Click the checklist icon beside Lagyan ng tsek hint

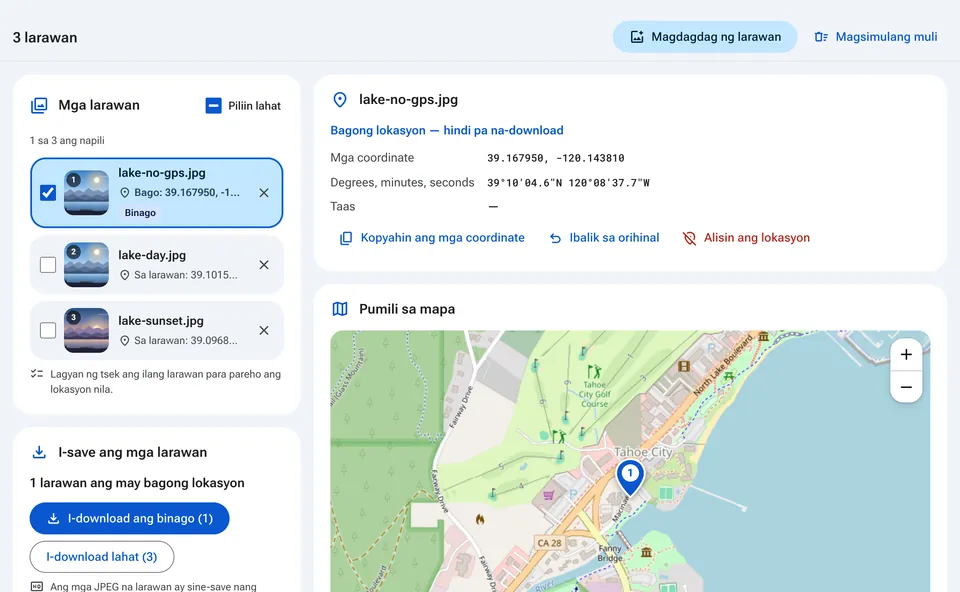point(37,373)
